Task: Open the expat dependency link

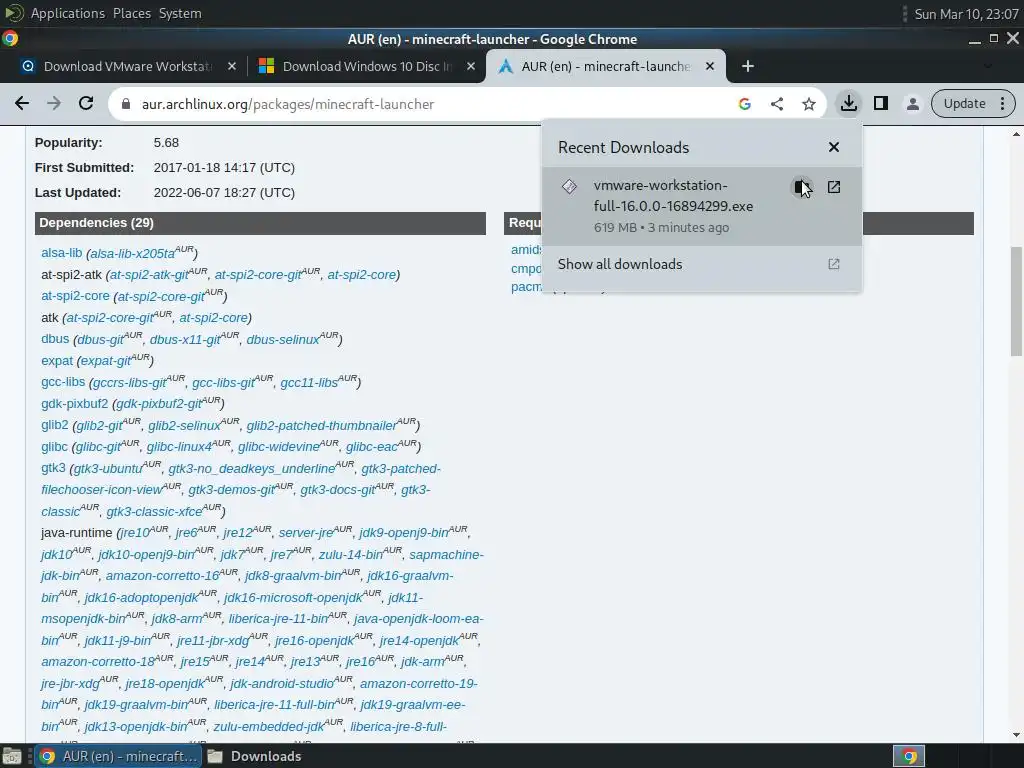Action: click(x=57, y=360)
